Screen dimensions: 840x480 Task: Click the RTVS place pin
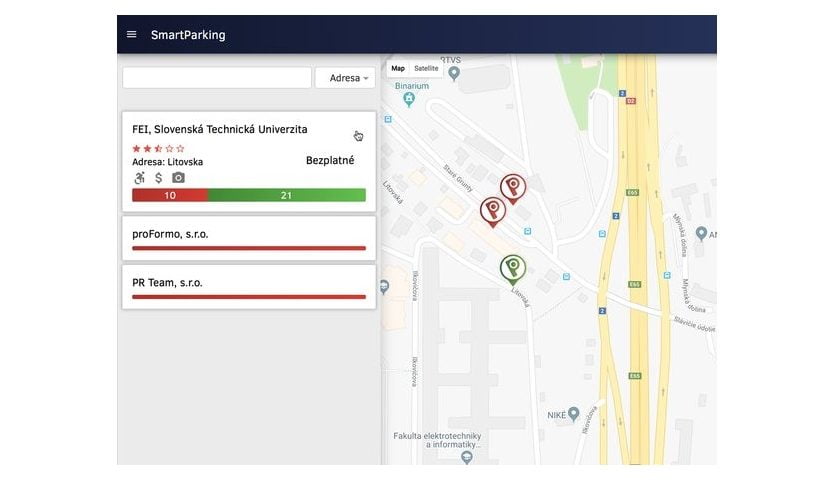454,73
